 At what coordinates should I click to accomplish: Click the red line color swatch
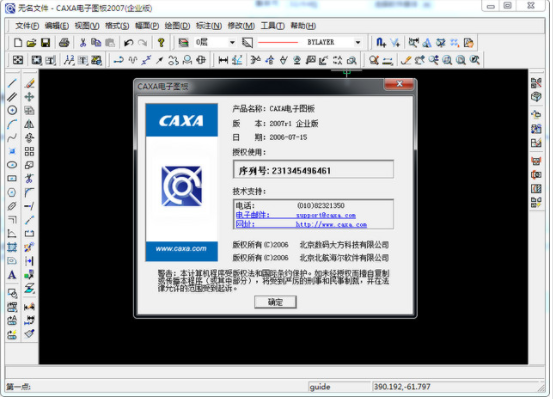[278, 42]
